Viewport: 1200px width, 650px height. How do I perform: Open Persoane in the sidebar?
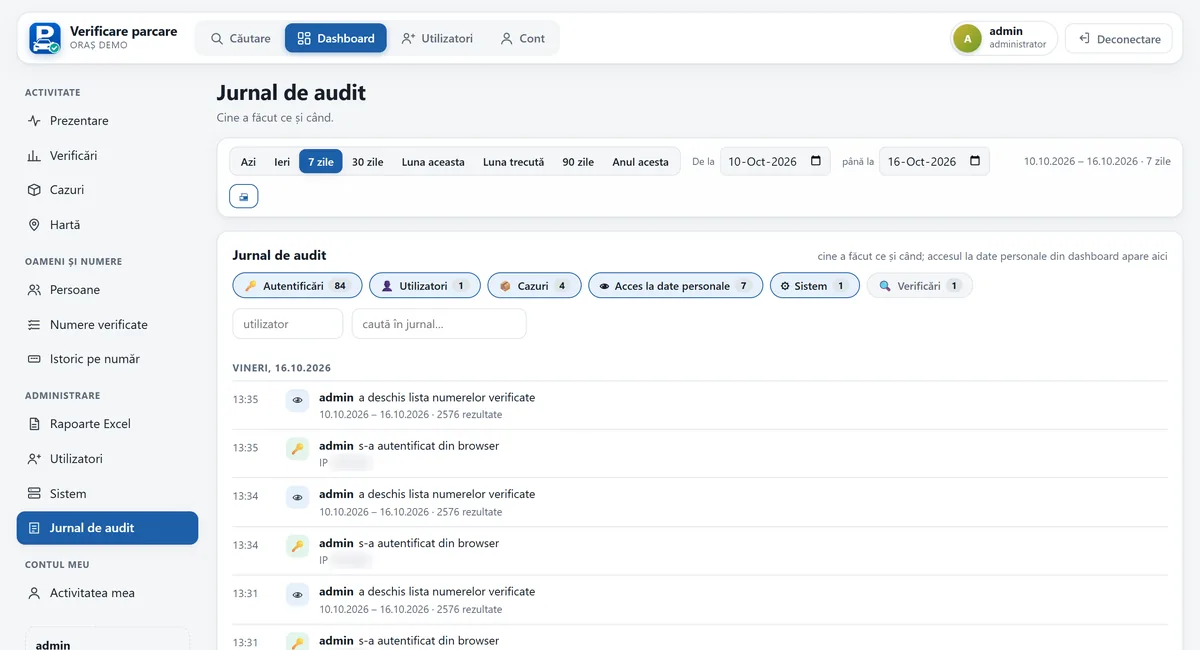point(107,290)
